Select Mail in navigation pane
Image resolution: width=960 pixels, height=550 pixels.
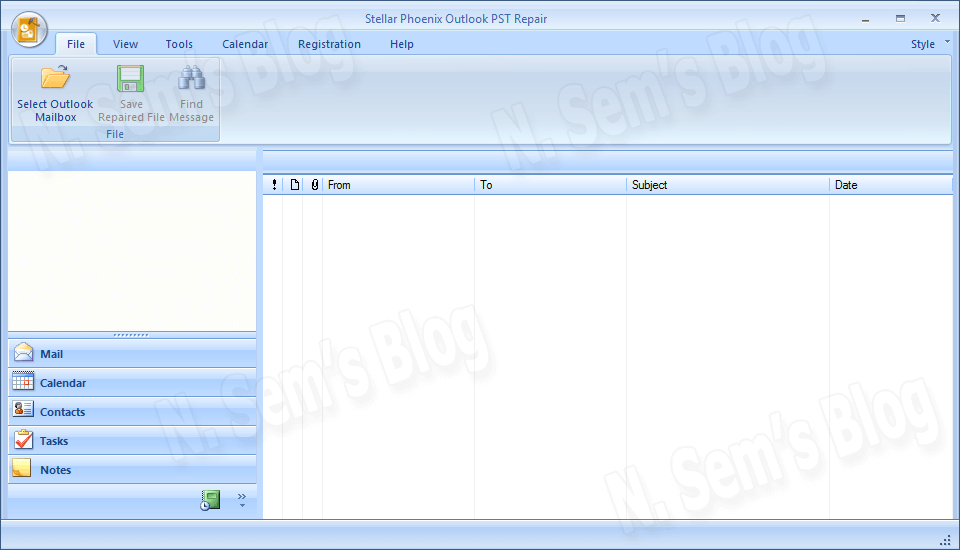(x=132, y=354)
